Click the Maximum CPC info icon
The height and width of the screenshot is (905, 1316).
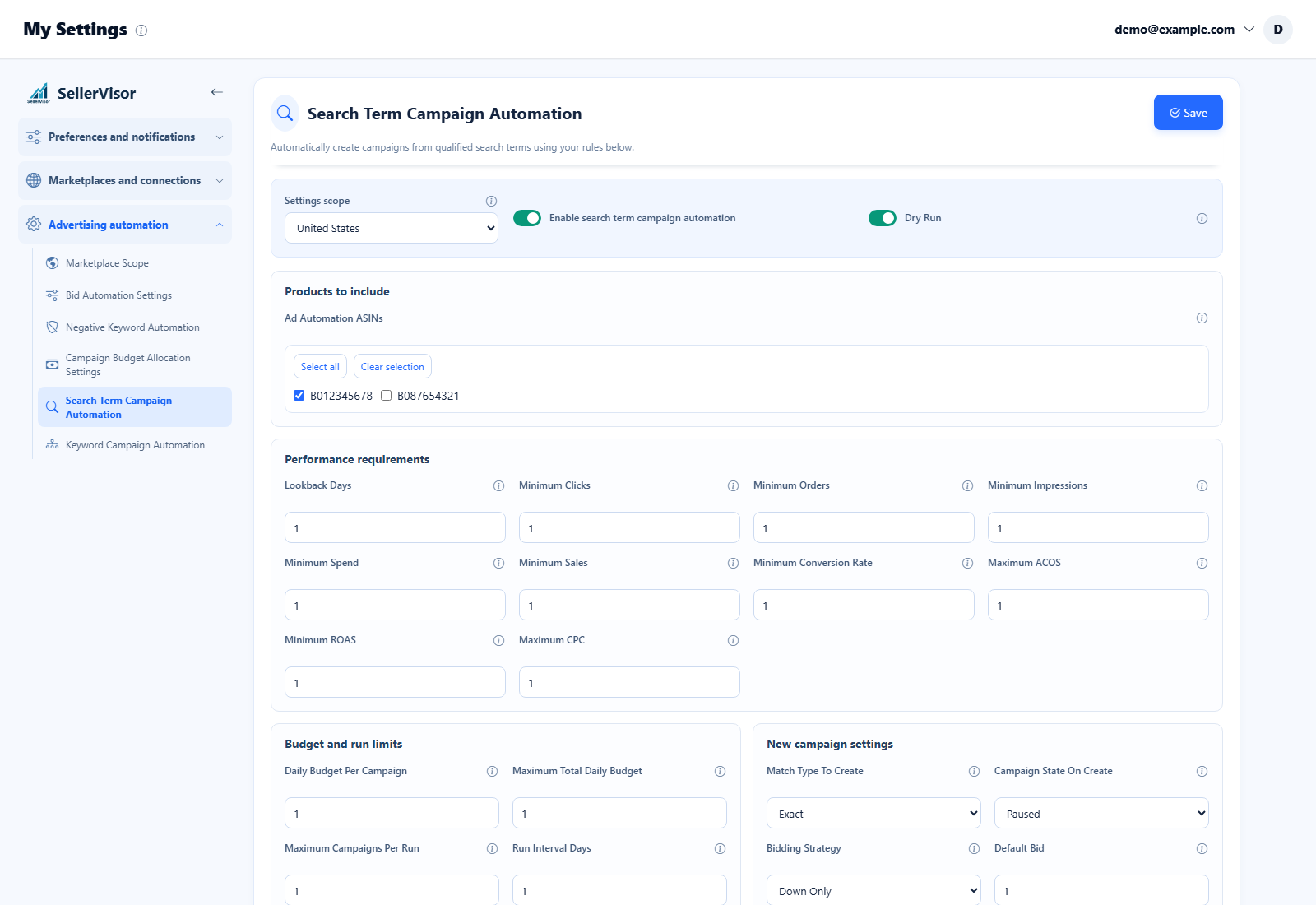point(733,640)
